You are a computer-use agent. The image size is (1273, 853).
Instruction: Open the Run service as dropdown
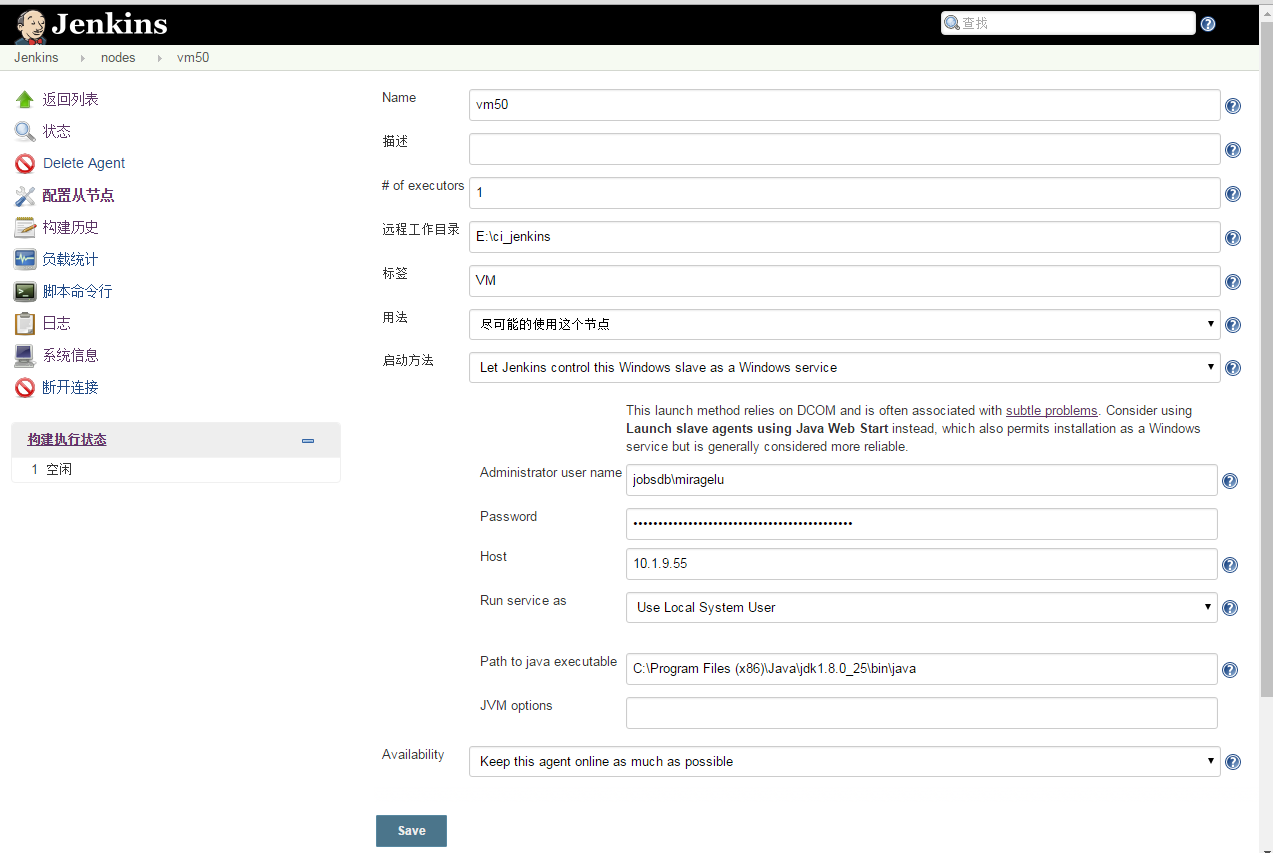[921, 607]
